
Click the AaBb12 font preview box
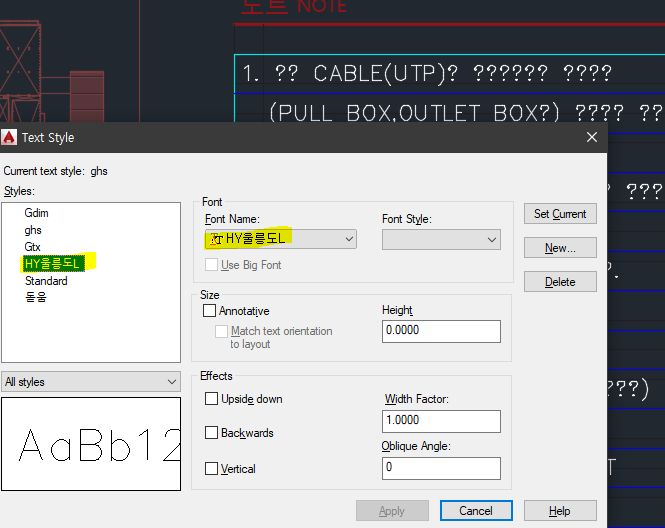pyautogui.click(x=91, y=444)
